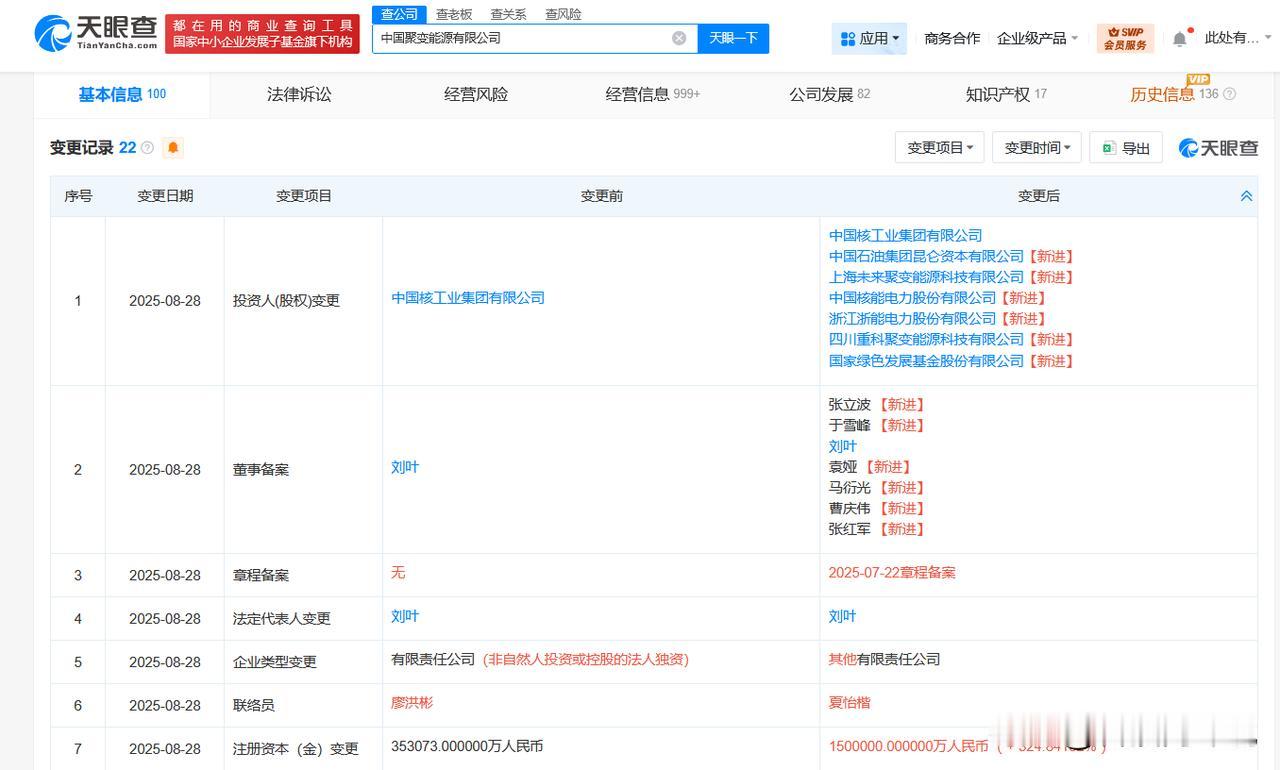Click the help icon next to 变更记录 22
Viewport: 1280px width, 770px height.
point(148,148)
